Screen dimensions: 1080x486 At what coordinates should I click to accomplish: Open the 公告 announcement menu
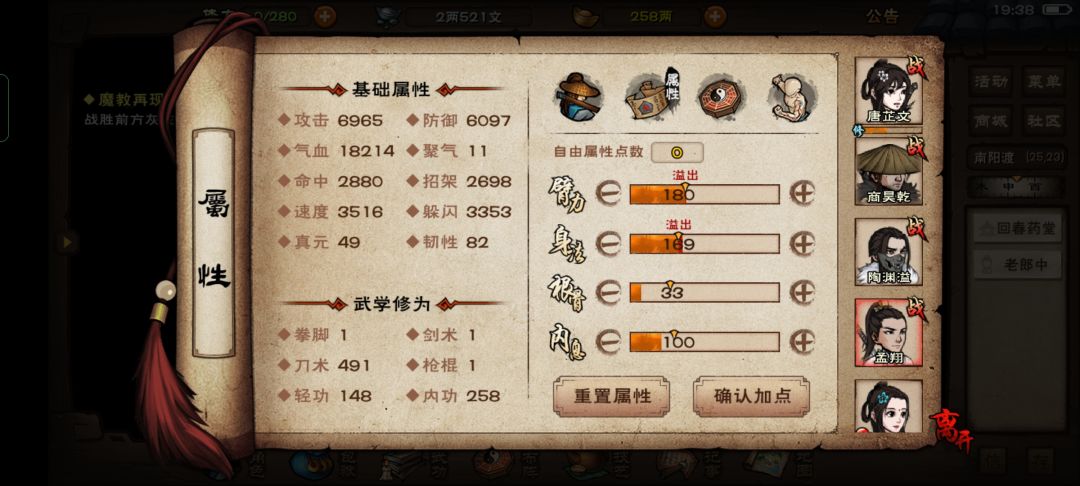click(x=882, y=17)
